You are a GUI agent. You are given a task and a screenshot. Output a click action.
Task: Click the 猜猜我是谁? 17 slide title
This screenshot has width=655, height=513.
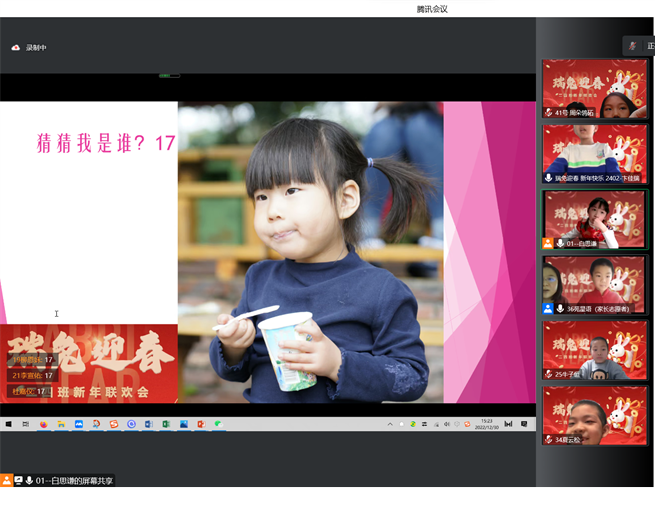point(106,143)
